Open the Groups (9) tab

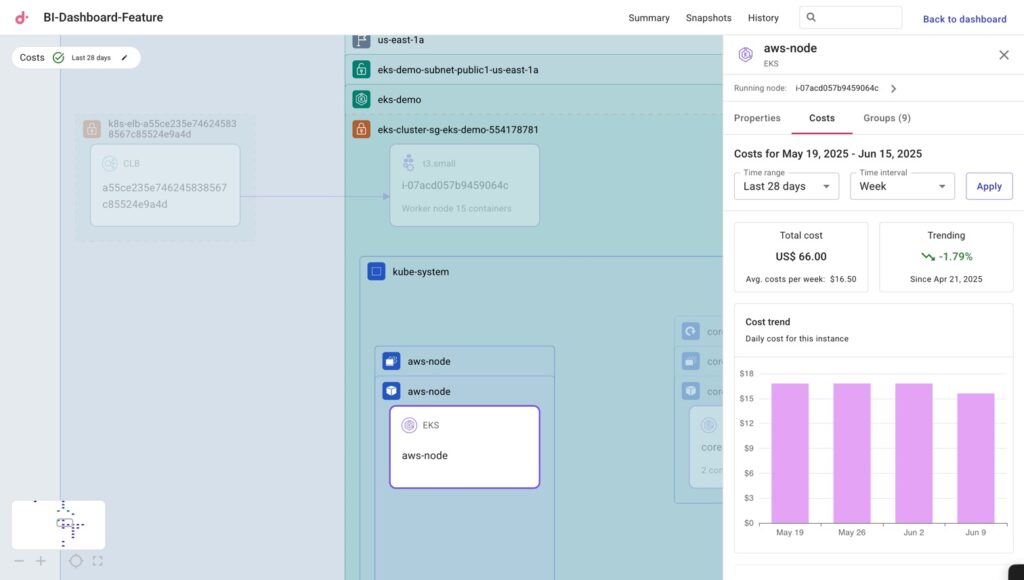coord(886,118)
